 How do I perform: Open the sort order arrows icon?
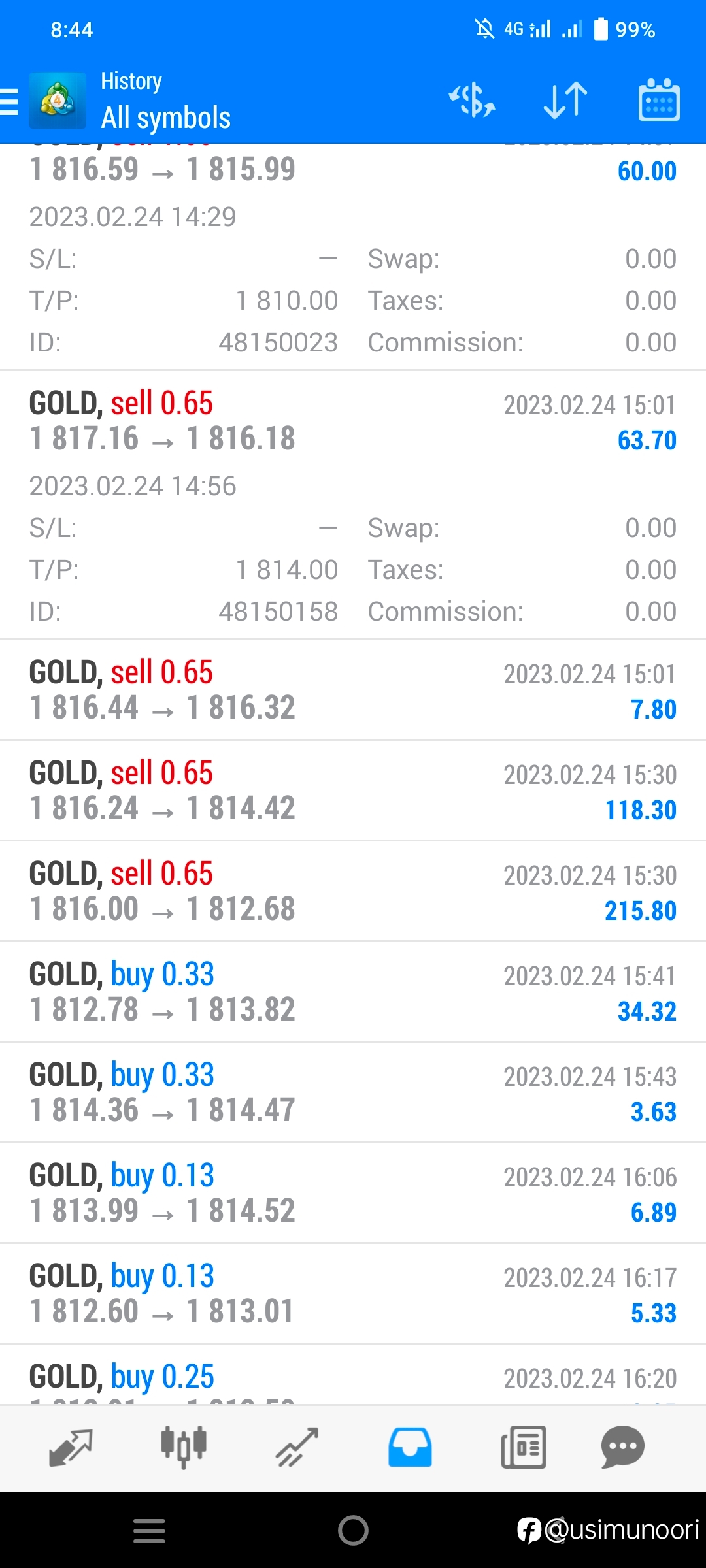coord(565,100)
